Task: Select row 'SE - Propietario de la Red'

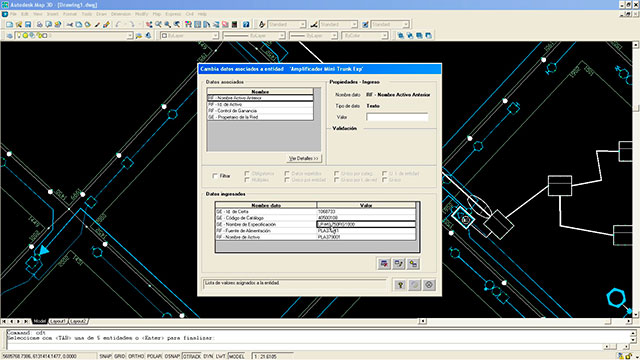Action: (x=260, y=117)
